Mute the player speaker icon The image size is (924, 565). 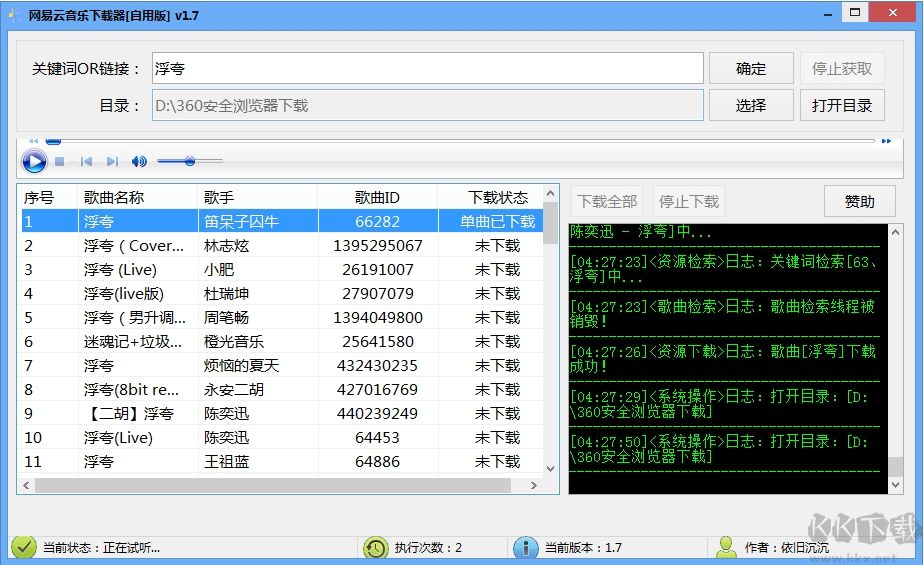[x=139, y=161]
